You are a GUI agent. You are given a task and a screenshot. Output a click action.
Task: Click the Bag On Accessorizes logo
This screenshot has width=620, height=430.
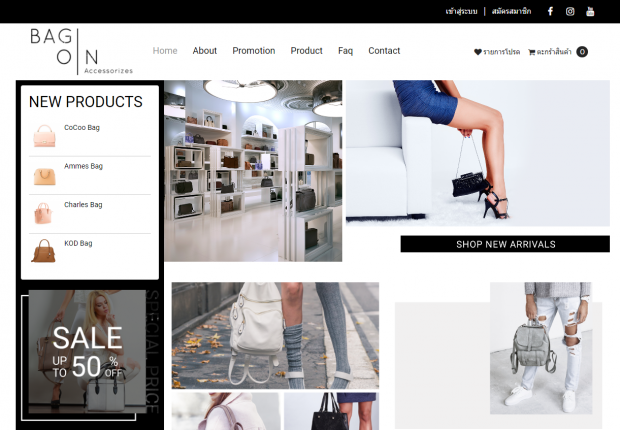click(81, 51)
